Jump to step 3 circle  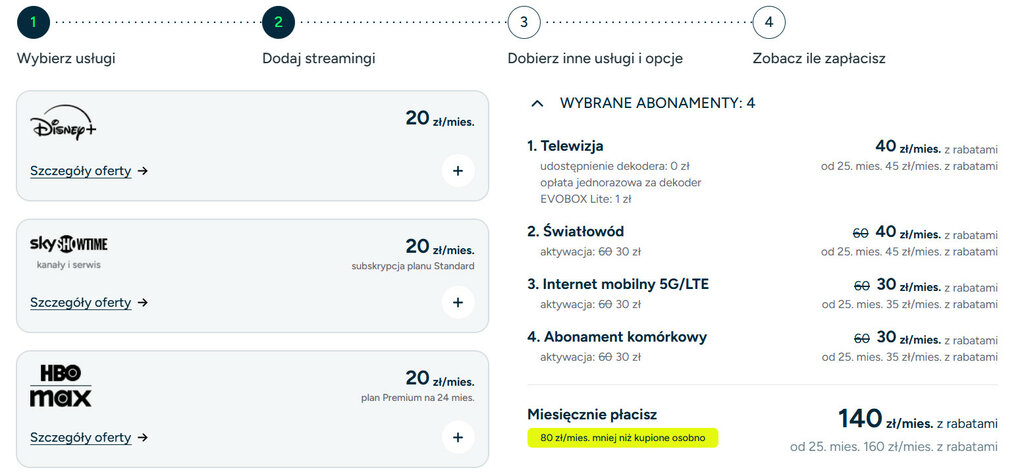[x=524, y=21]
